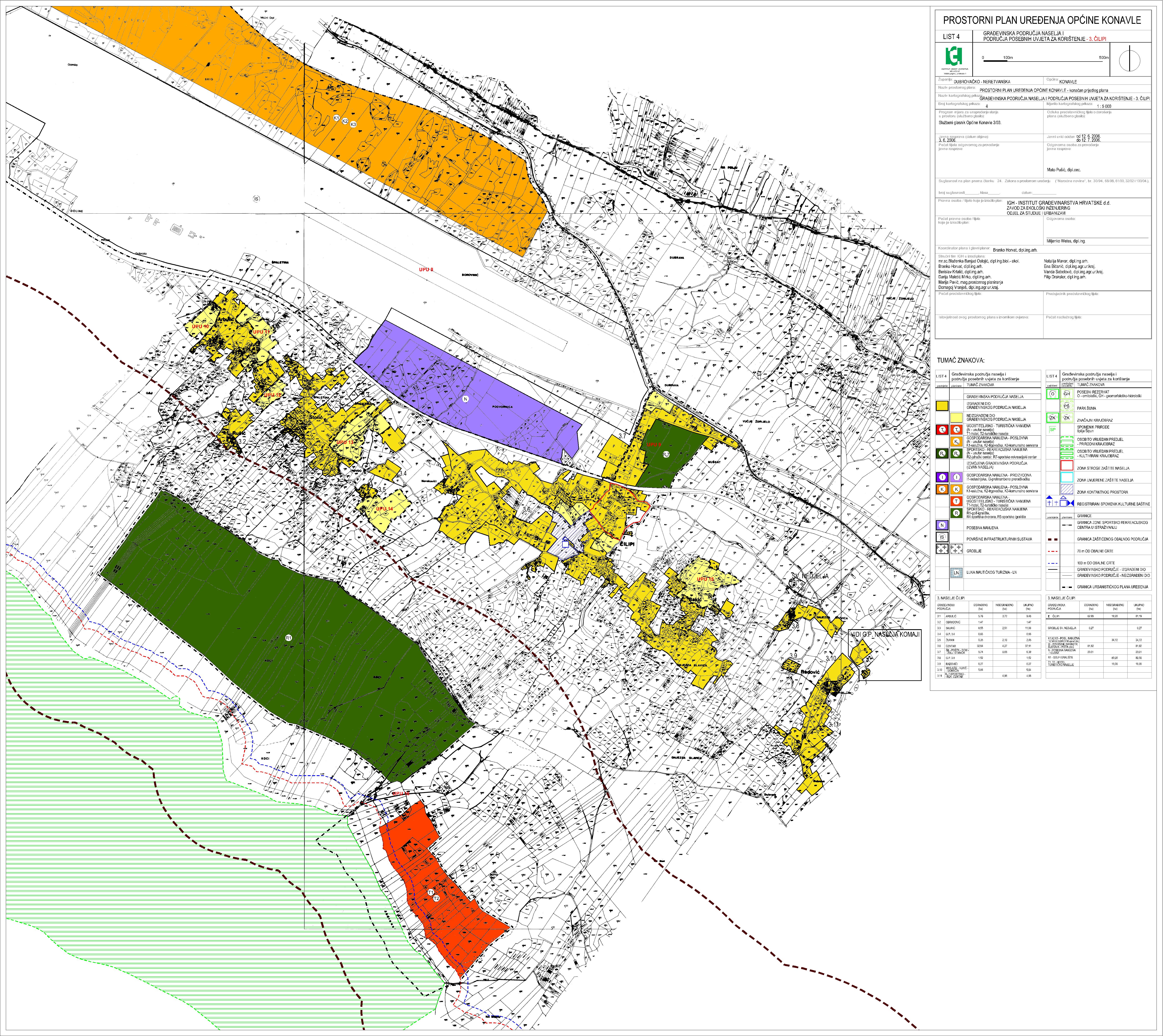Image resolution: width=1163 pixels, height=1036 pixels.
Task: Click the R1 marker in the golf zone
Action: [289, 638]
